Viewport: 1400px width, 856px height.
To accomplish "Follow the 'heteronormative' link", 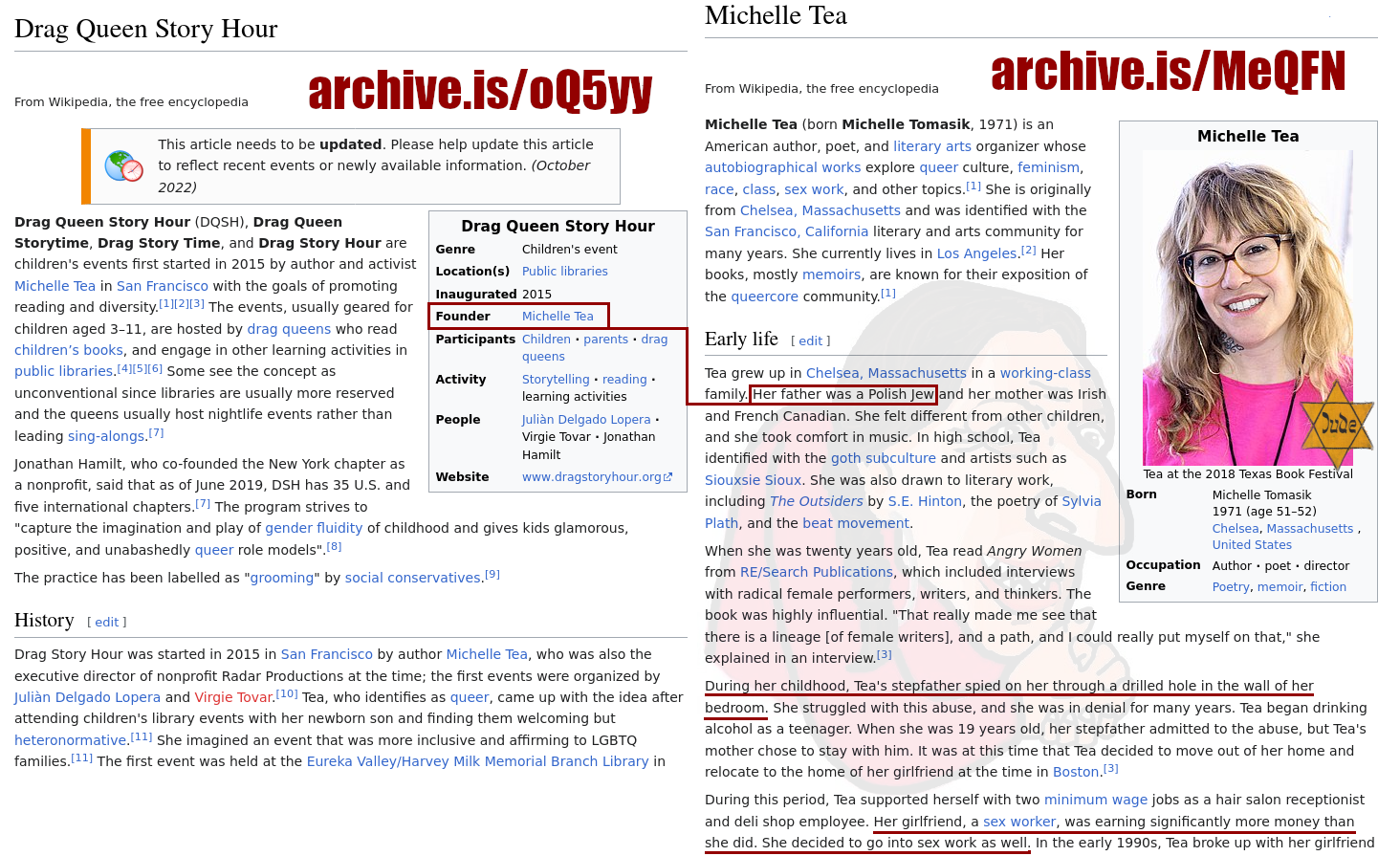I will click(x=71, y=740).
